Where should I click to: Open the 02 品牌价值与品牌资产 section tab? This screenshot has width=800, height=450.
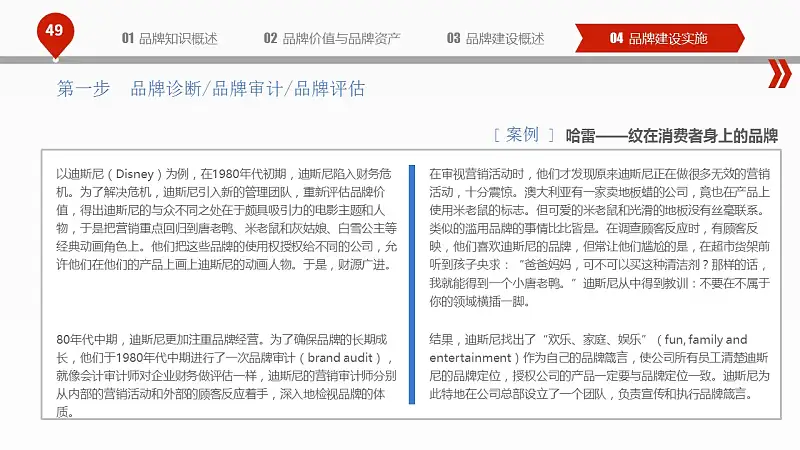coord(332,38)
